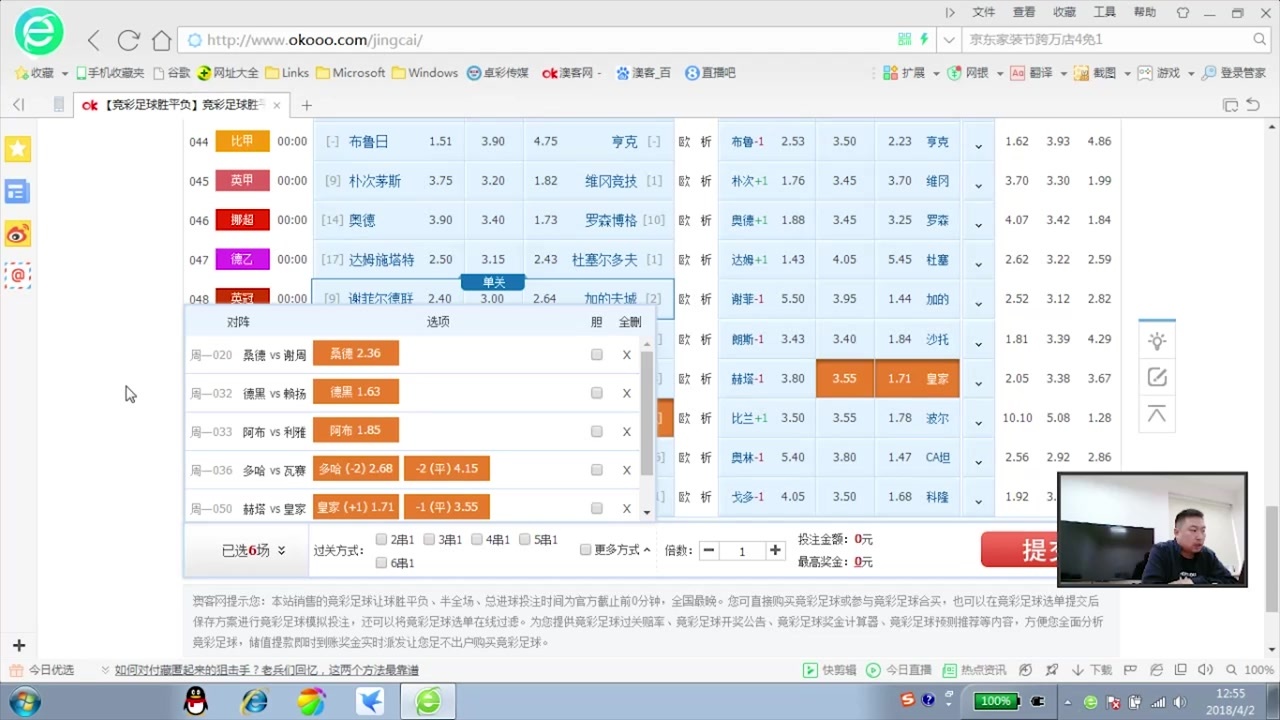Enable the 2串1 parlay checkbox
This screenshot has height=720, width=1280.
(381, 540)
